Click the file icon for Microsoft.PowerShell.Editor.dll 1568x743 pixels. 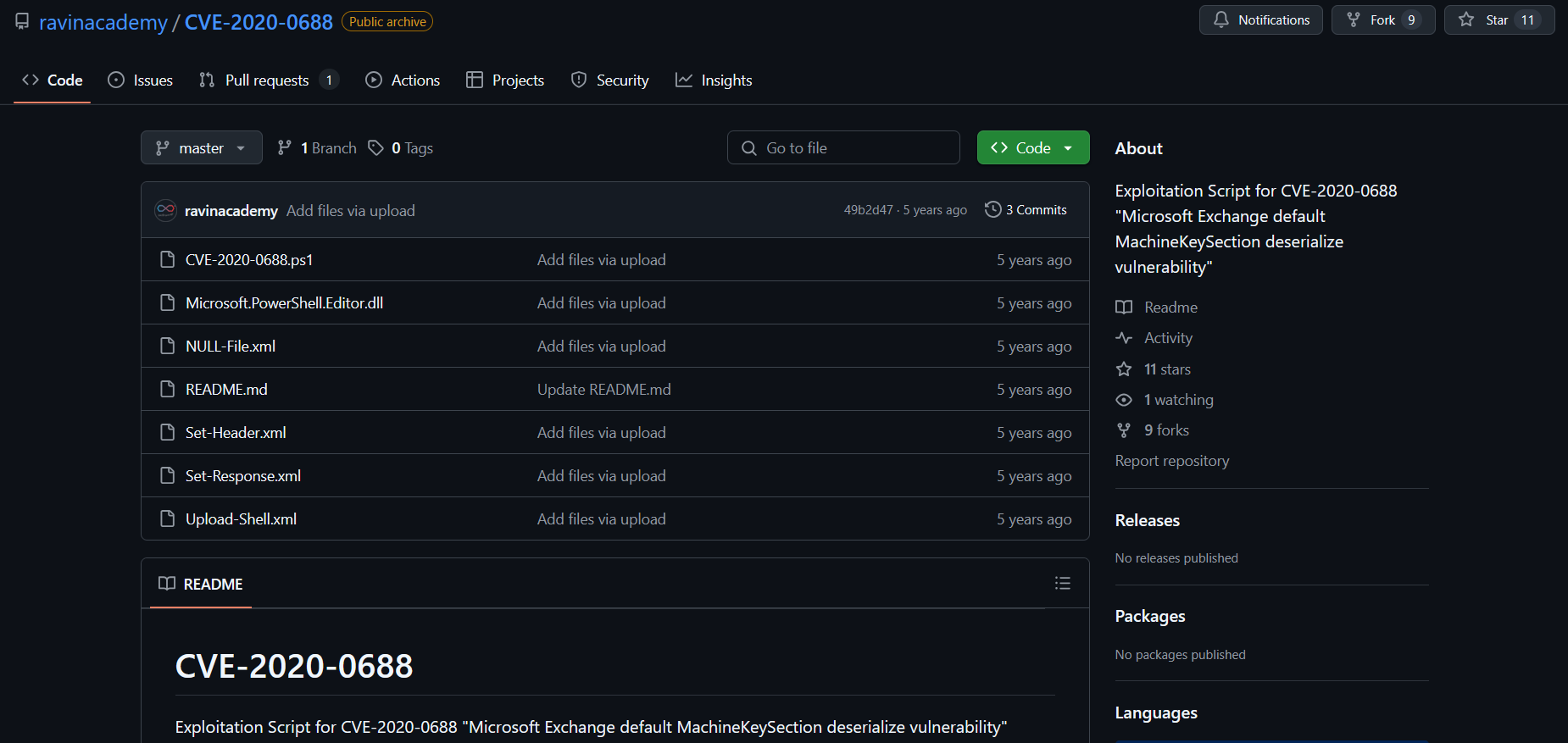[x=168, y=302]
